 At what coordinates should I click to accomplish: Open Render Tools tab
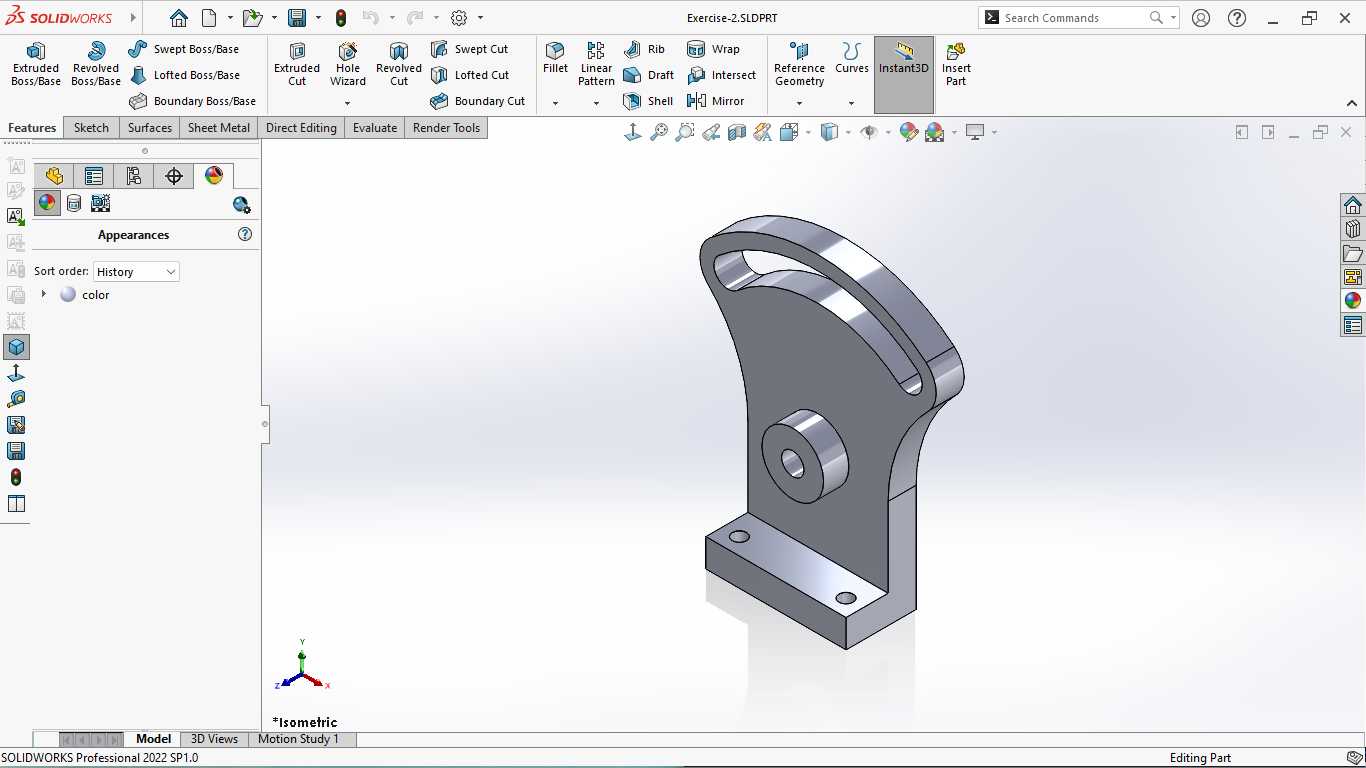(x=447, y=128)
